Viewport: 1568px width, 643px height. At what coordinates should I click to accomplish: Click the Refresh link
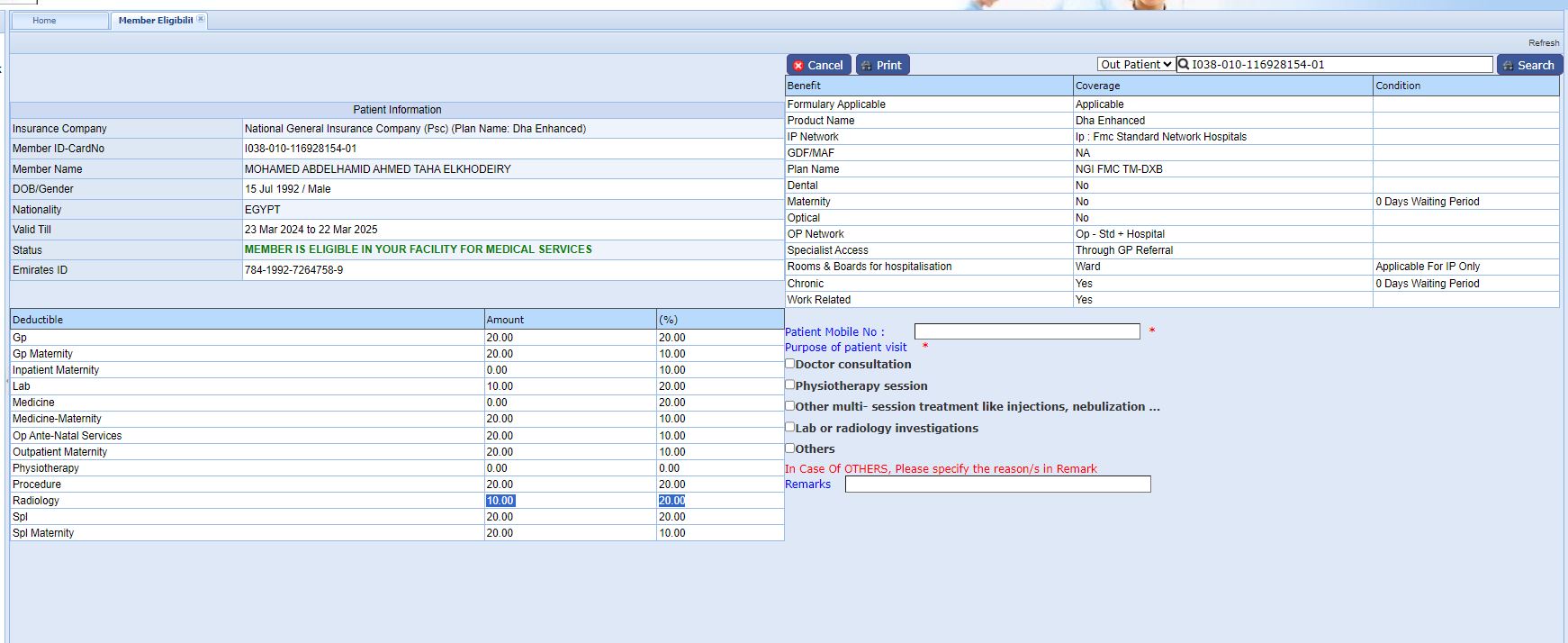[x=1543, y=43]
